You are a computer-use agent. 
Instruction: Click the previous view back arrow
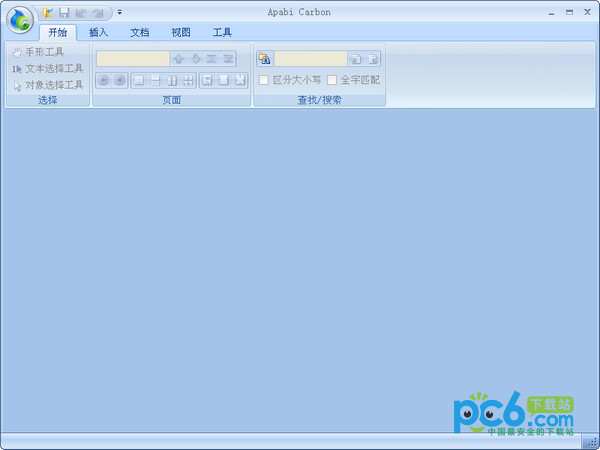tap(103, 80)
